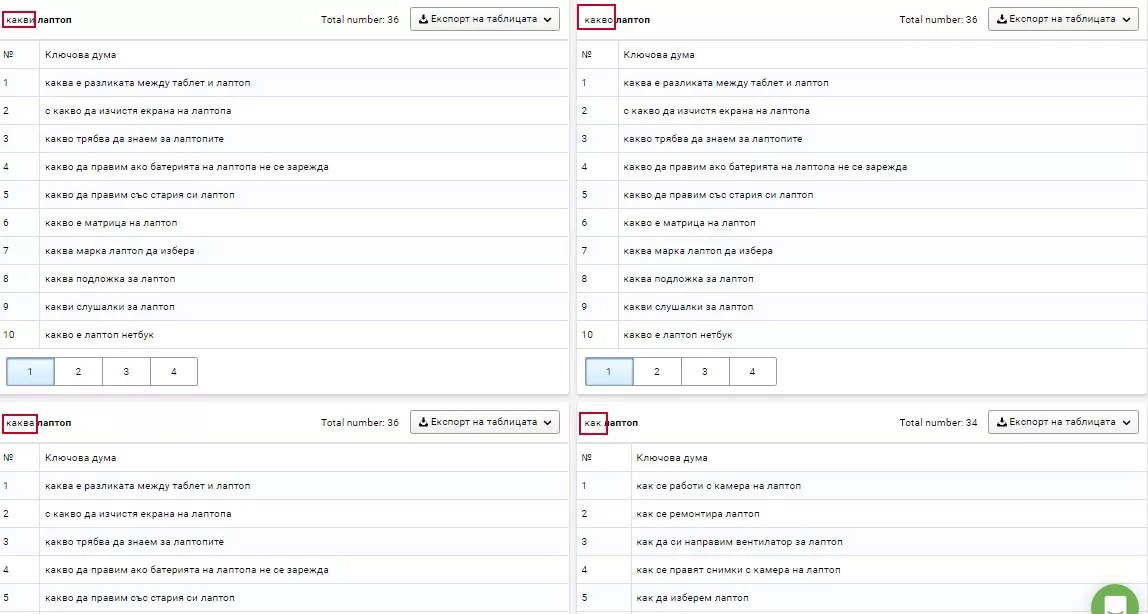
Task: Select "как се правят снимки с камера на лаптоп"
Action: pos(862,570)
